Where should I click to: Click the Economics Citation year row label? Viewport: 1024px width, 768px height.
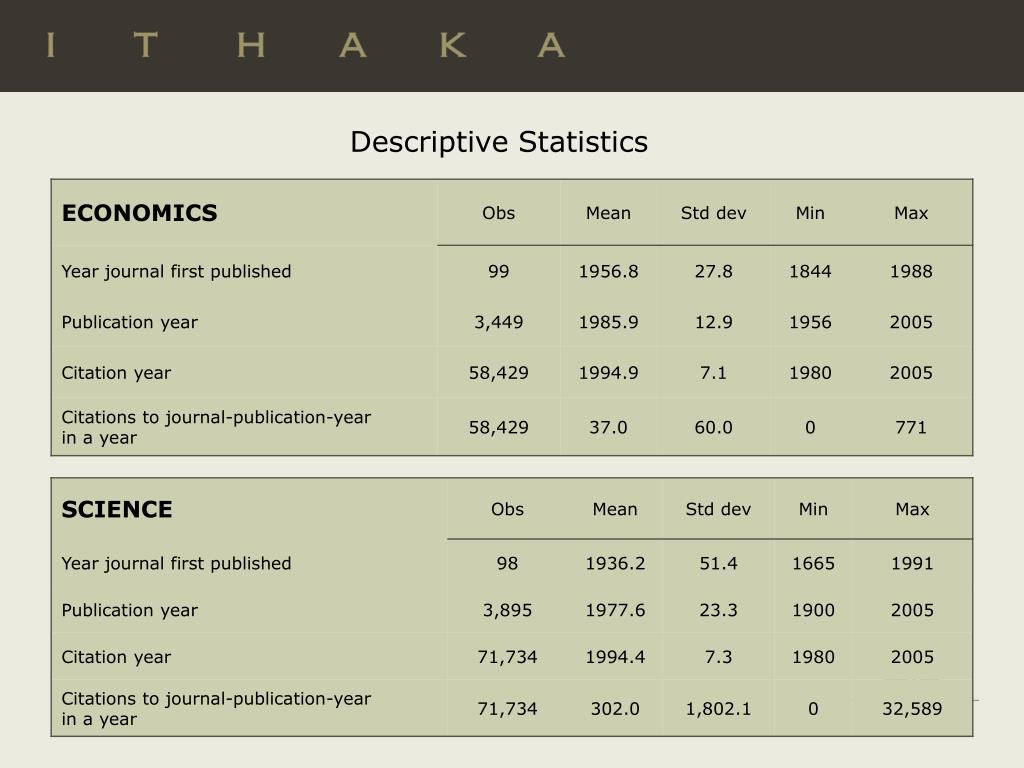(x=116, y=373)
